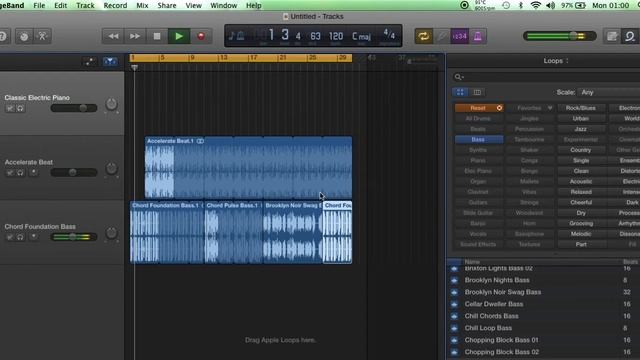Open the C maj key popup in LCD

coord(361,36)
